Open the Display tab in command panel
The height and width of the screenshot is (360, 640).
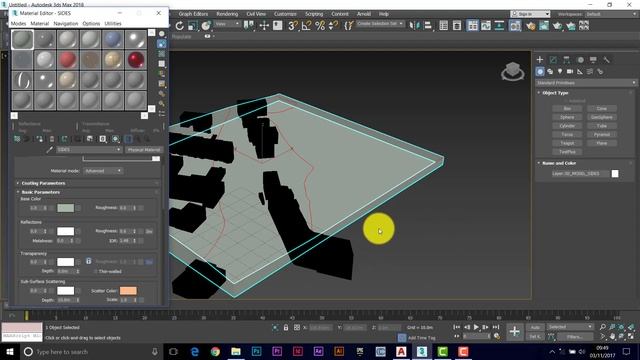593,60
